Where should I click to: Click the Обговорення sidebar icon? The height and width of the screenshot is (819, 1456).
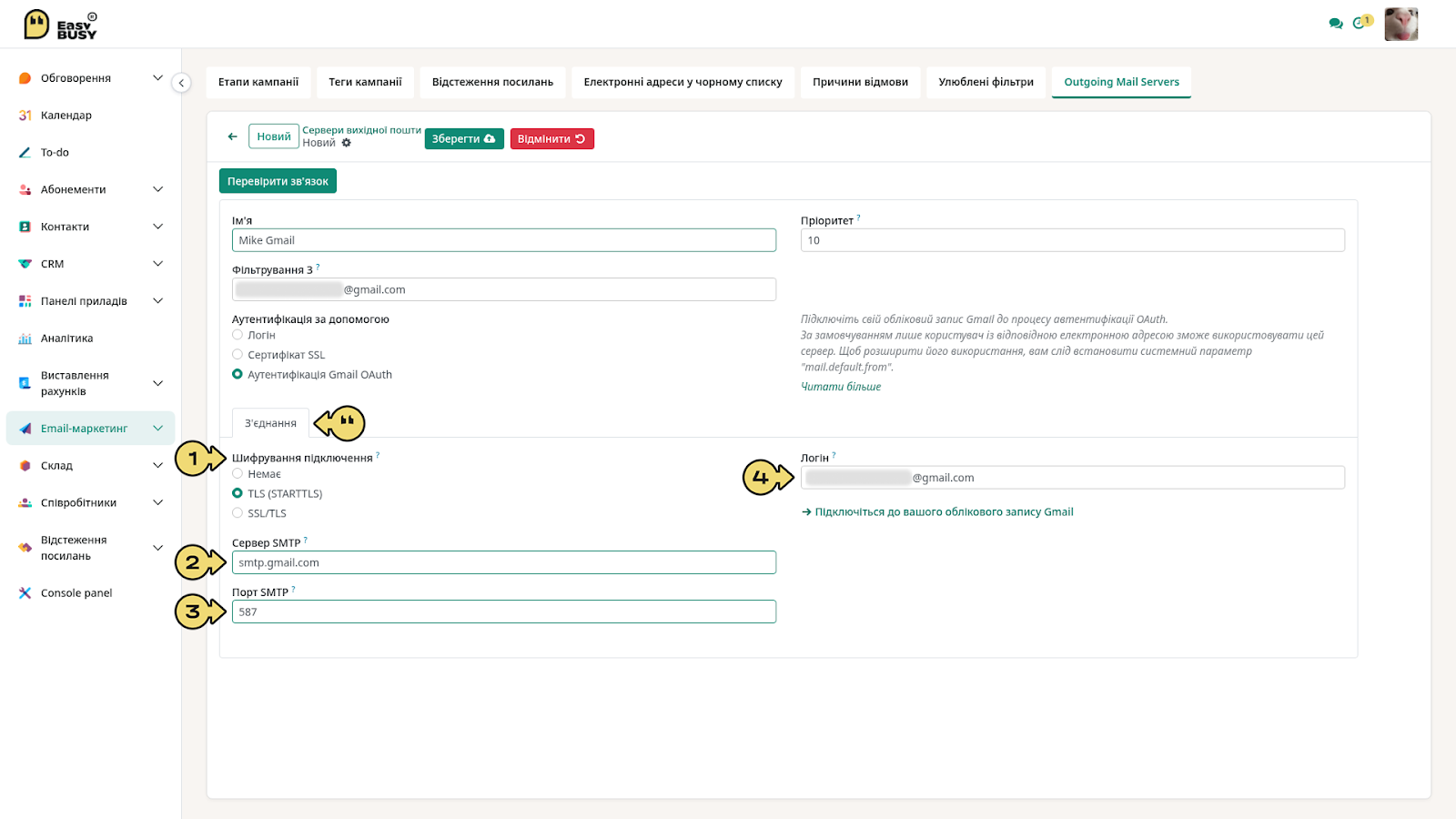tap(25, 78)
